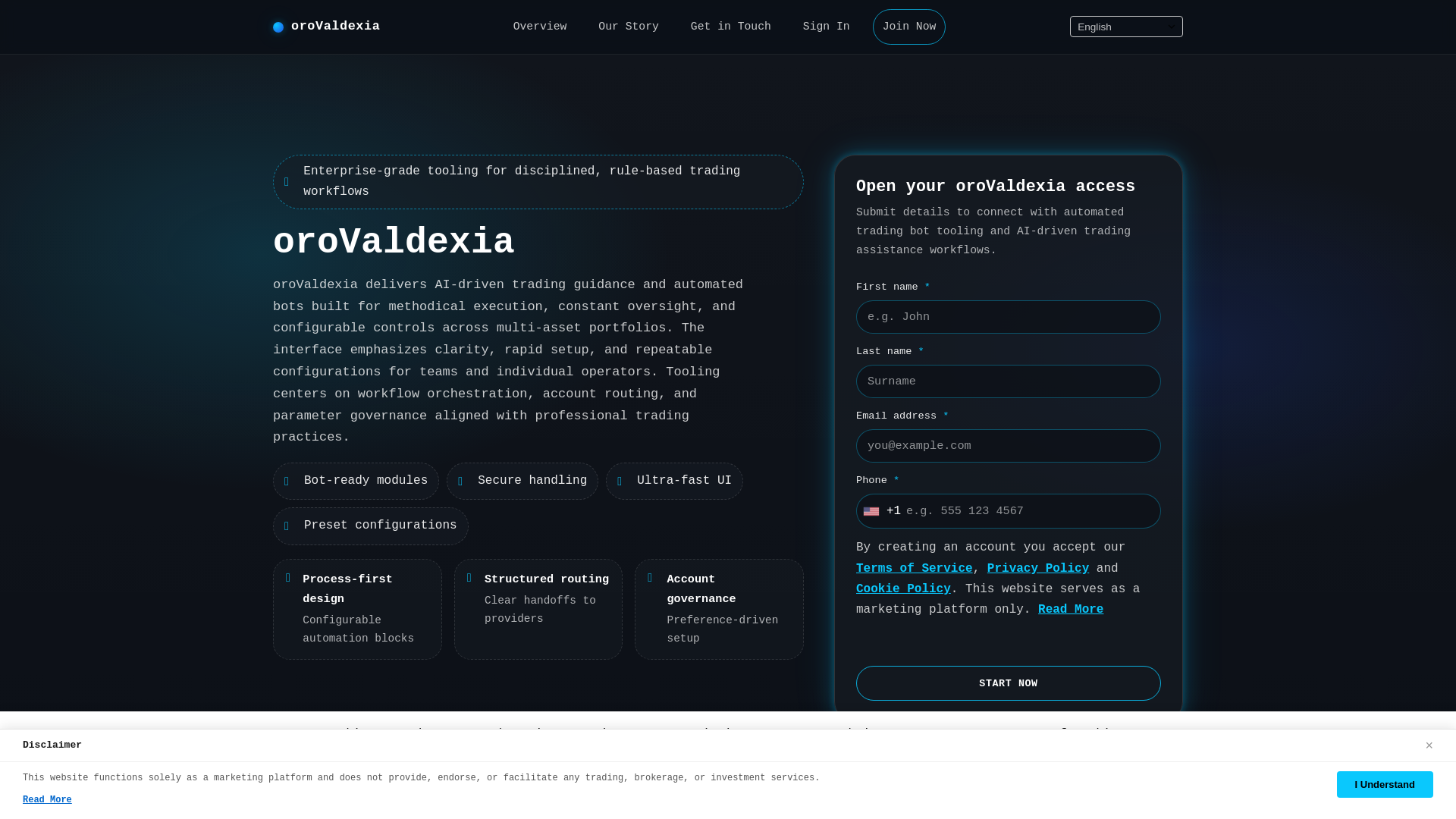Select Sign In in navigation
Screen dimensions: 1456x819
[x=827, y=27]
